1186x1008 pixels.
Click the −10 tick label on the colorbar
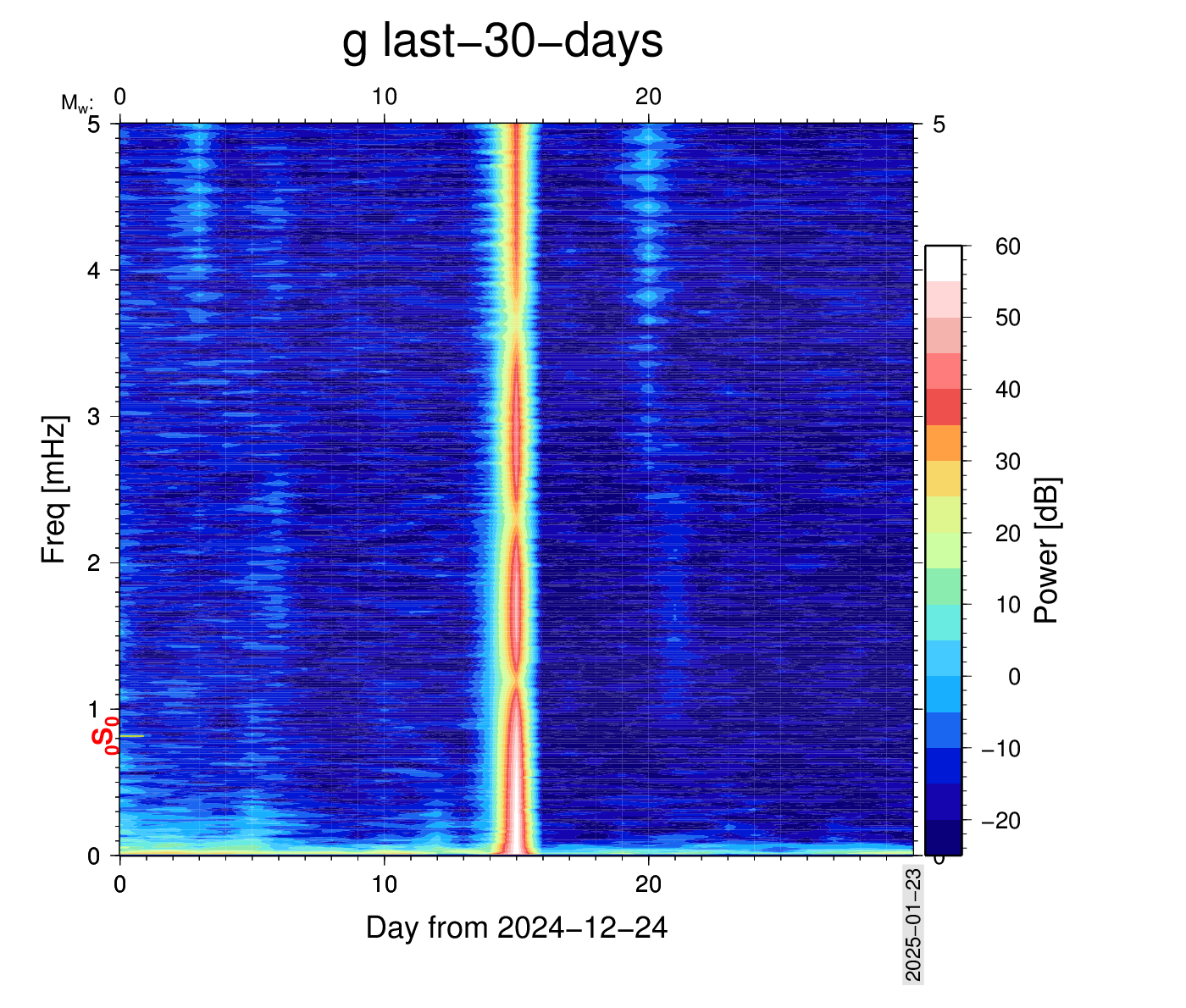tap(1000, 749)
